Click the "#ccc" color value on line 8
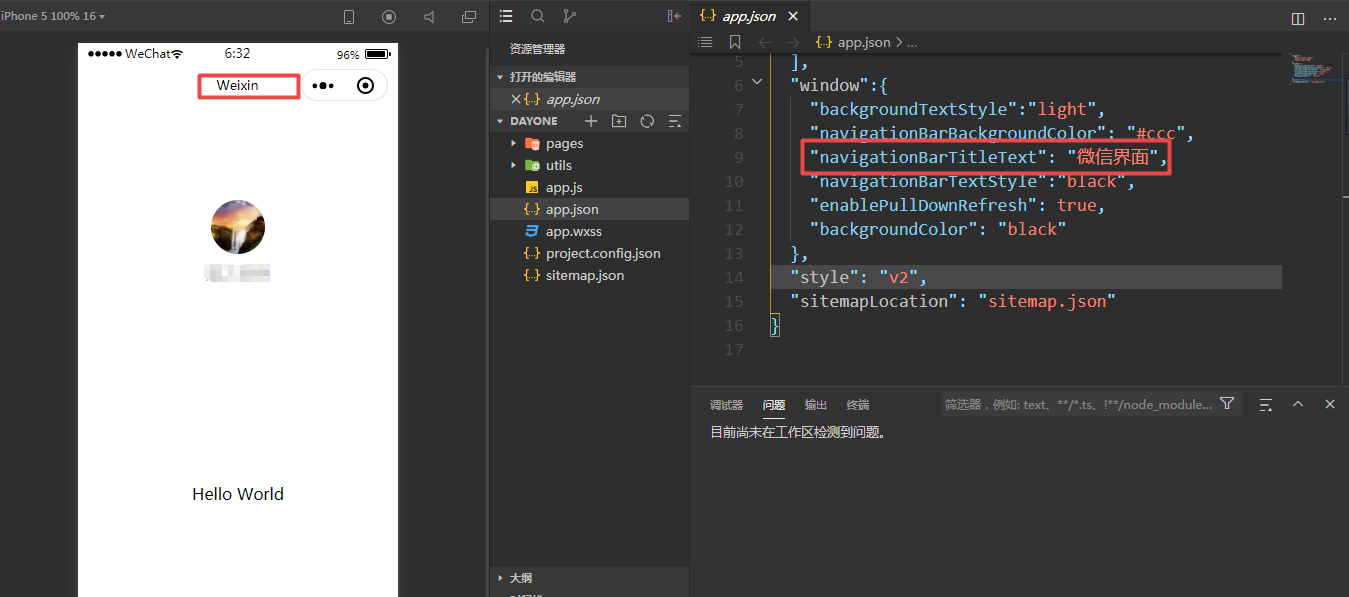The image size is (1349, 597). click(1155, 133)
